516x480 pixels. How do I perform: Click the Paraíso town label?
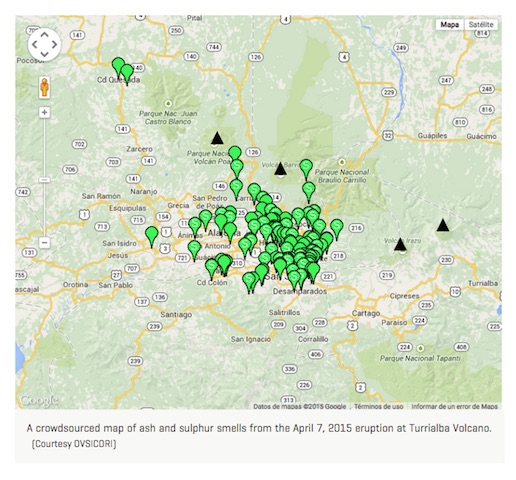tap(394, 322)
